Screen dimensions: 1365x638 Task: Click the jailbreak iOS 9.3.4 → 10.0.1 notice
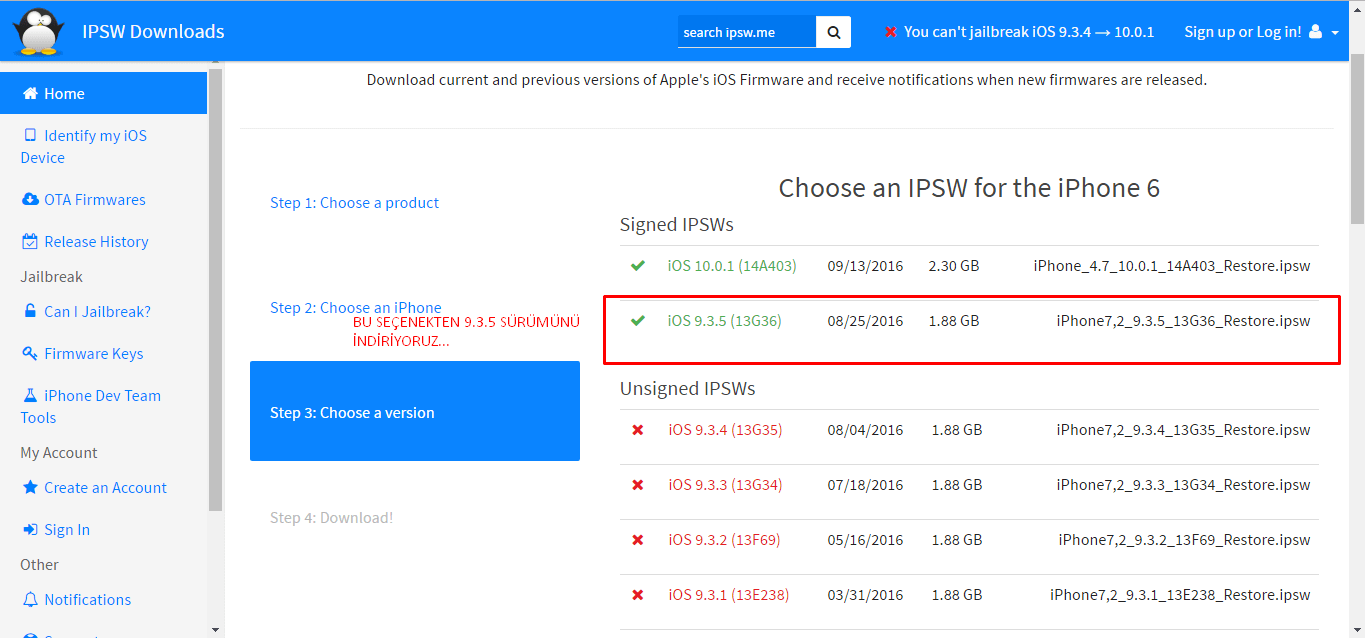tap(1029, 32)
